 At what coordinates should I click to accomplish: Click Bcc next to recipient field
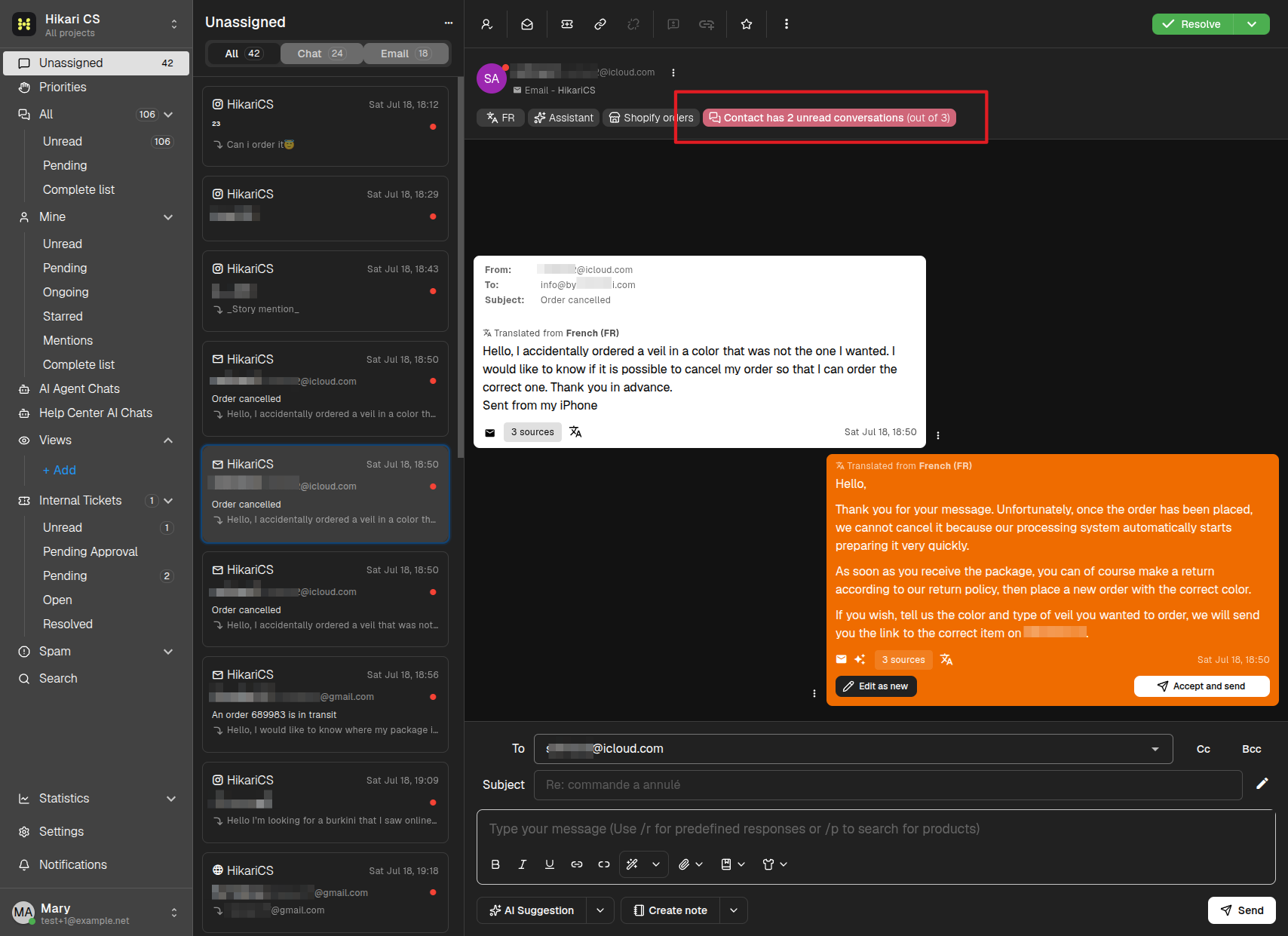pos(1252,749)
